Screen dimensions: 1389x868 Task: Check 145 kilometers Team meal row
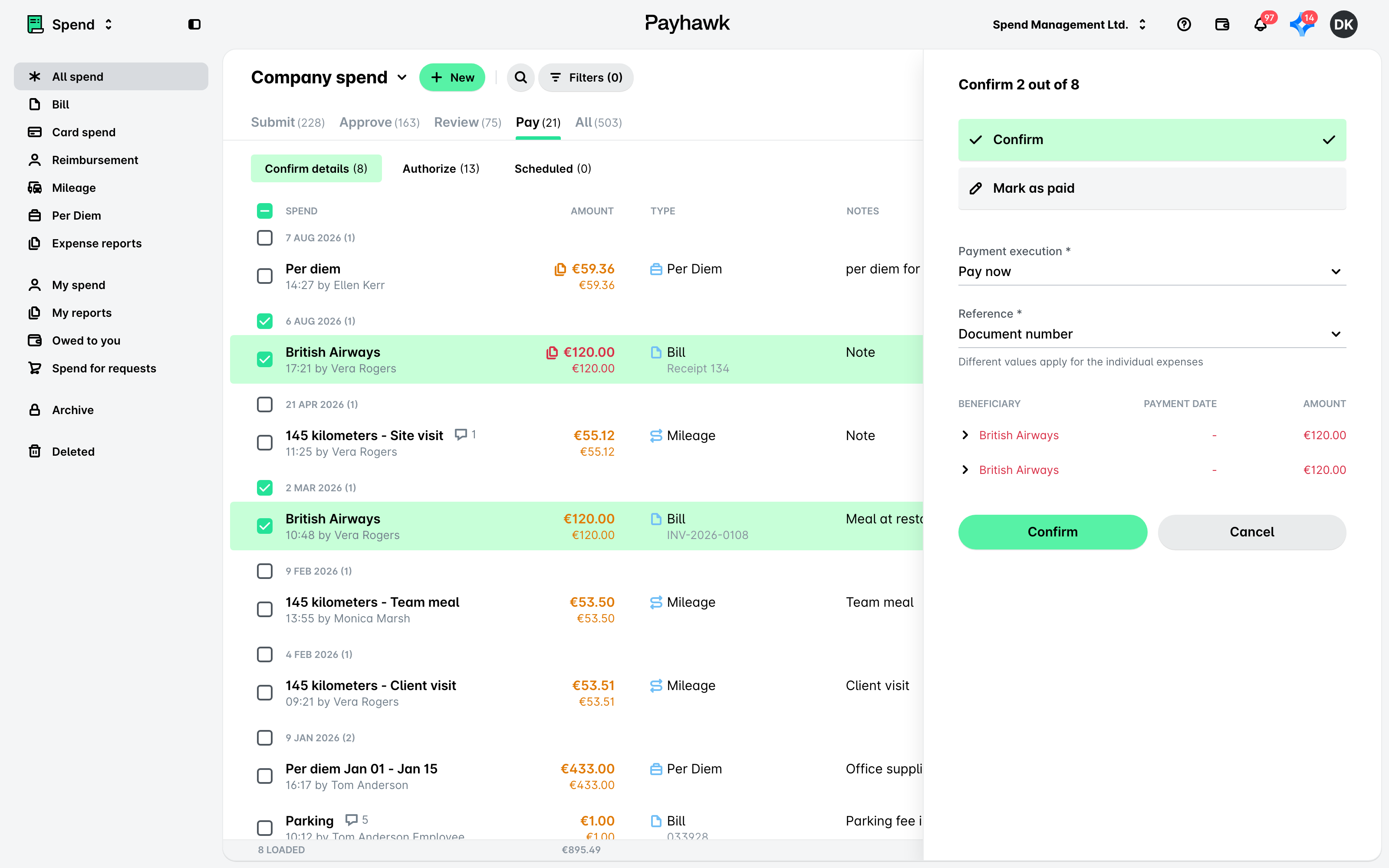pos(265,609)
